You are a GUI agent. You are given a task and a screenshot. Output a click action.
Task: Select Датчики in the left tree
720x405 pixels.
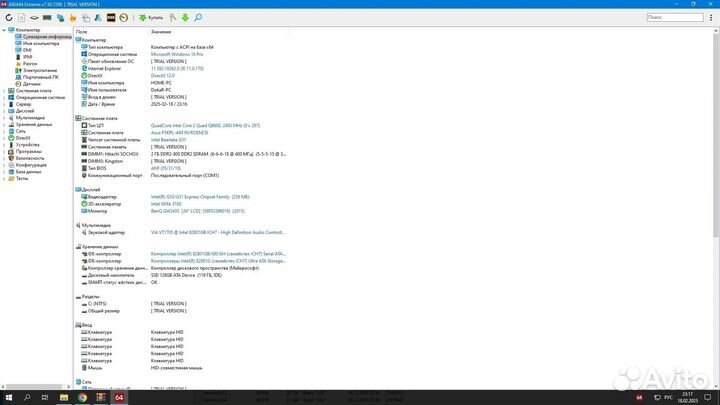(x=34, y=83)
